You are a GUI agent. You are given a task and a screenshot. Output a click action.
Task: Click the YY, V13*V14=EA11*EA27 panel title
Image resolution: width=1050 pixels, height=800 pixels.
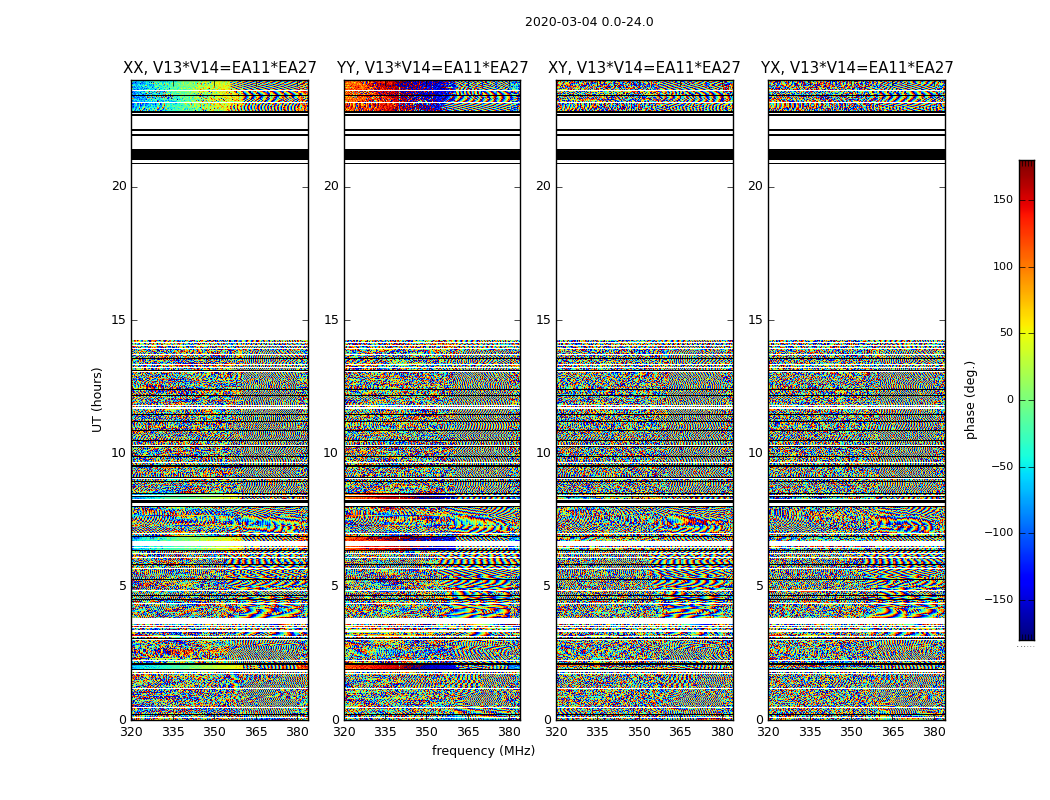point(433,68)
